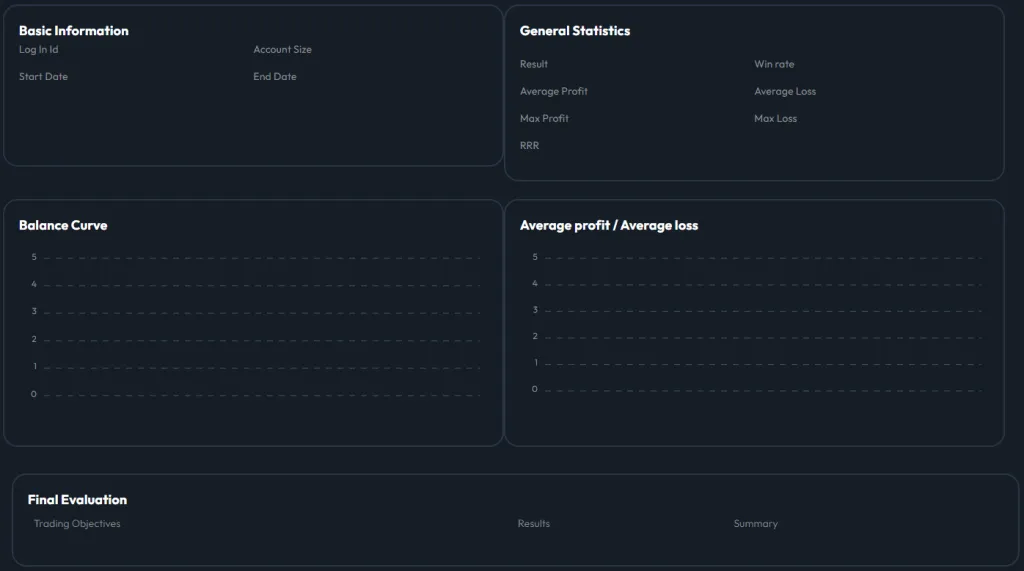Click the General Statistics panel heading
Viewport: 1024px width, 571px height.
tap(574, 31)
